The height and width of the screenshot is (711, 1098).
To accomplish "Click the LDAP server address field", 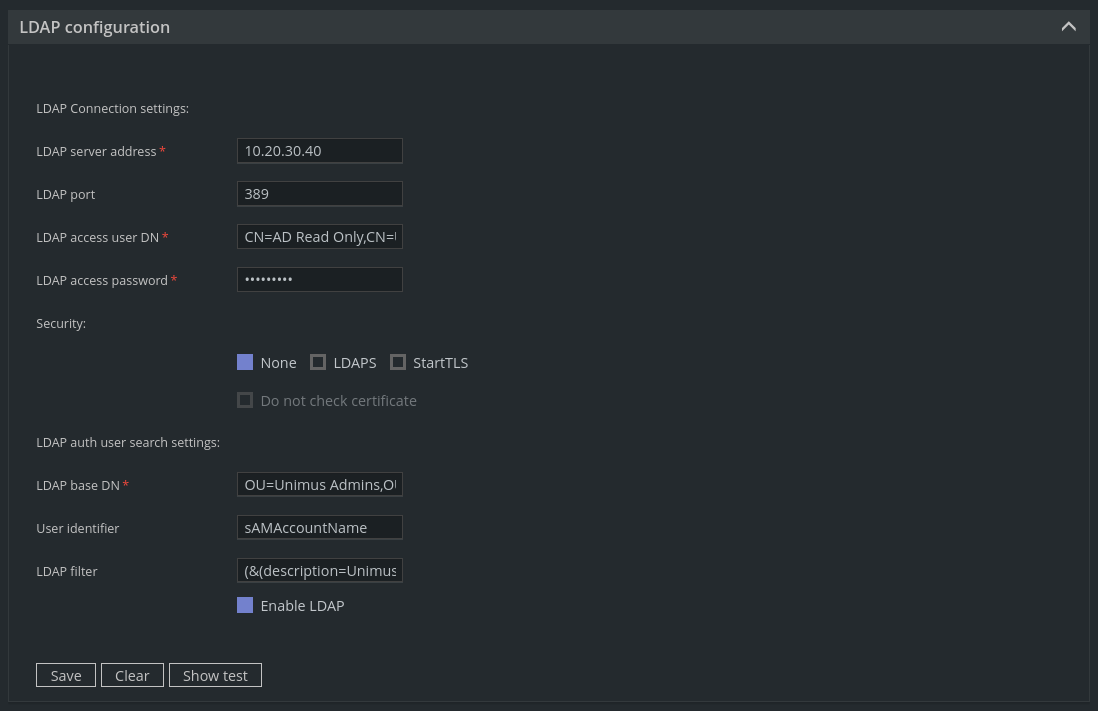I will (319, 150).
